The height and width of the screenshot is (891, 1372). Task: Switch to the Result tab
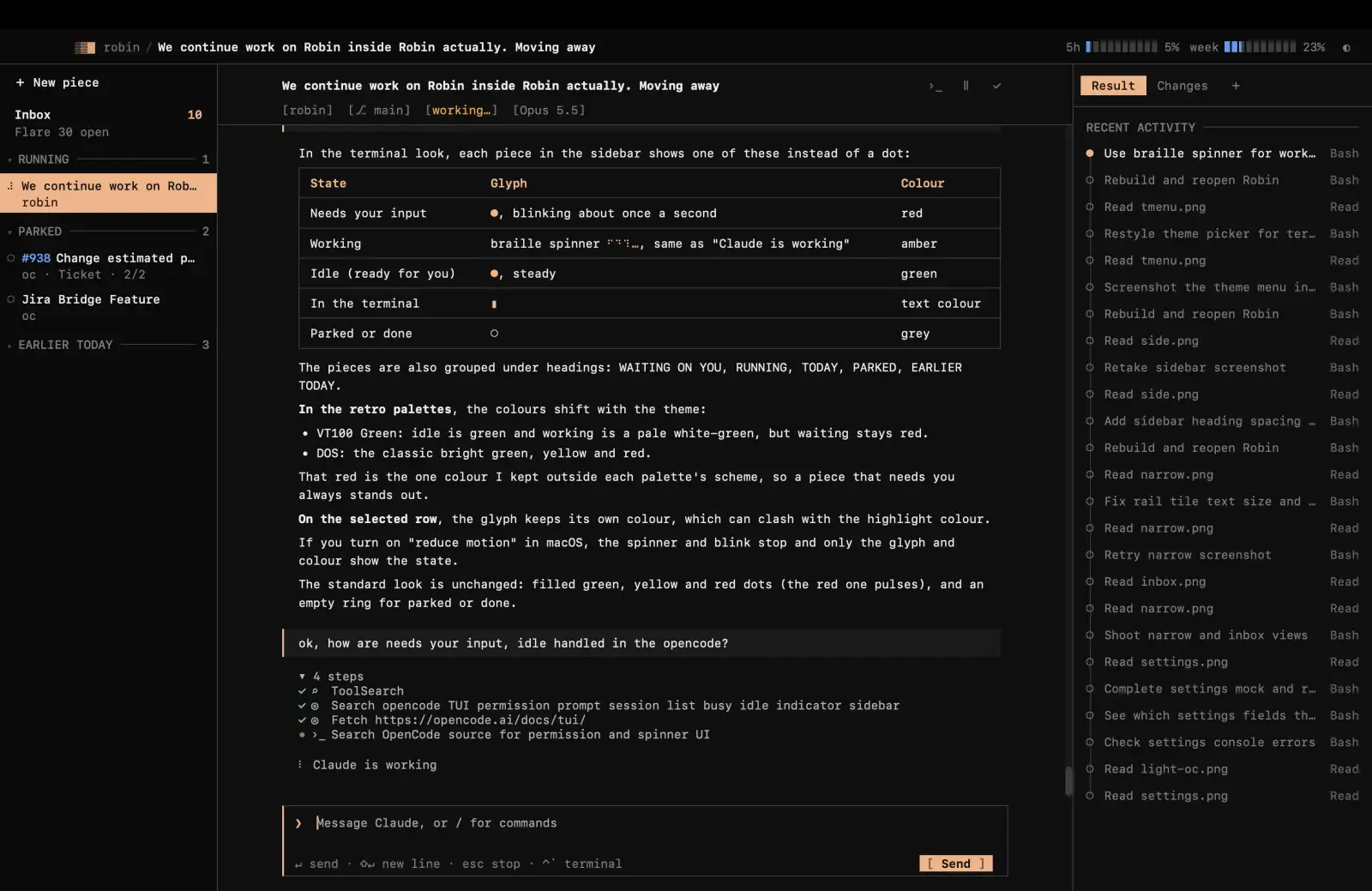coord(1113,86)
